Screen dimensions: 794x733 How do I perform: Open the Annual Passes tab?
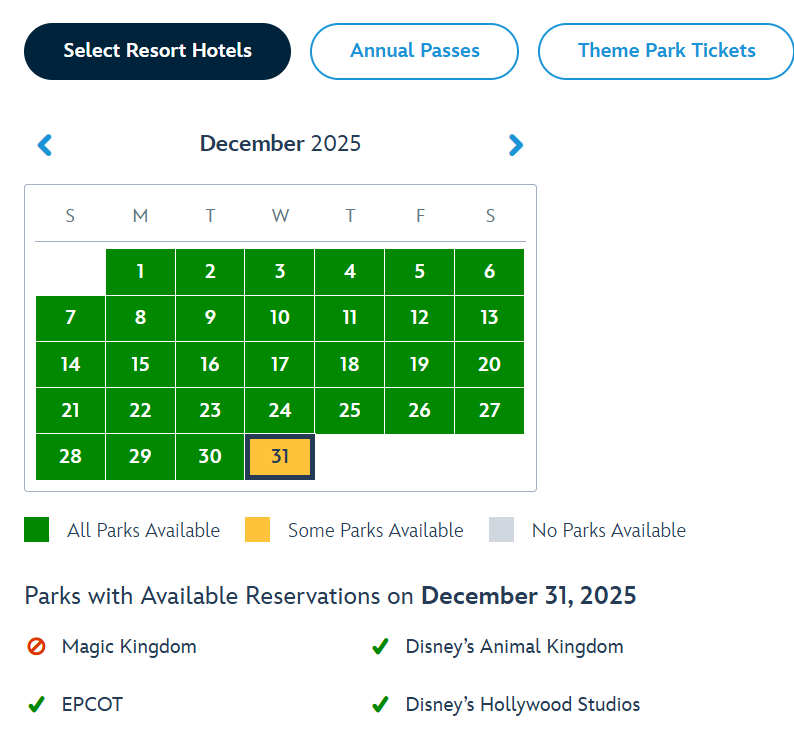(414, 51)
